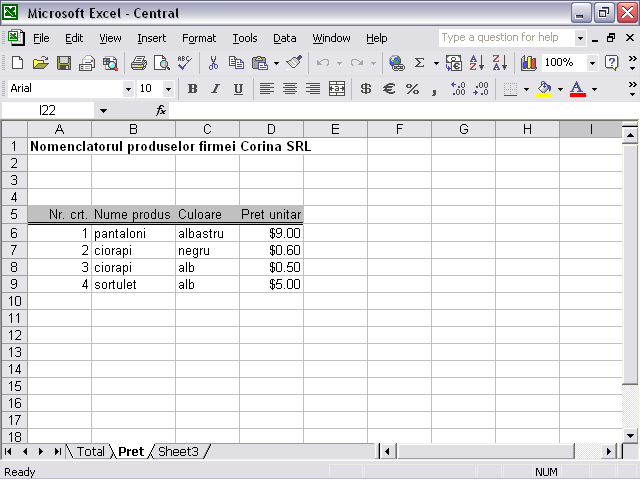Open the Data menu
This screenshot has height=480, width=640.
click(284, 38)
